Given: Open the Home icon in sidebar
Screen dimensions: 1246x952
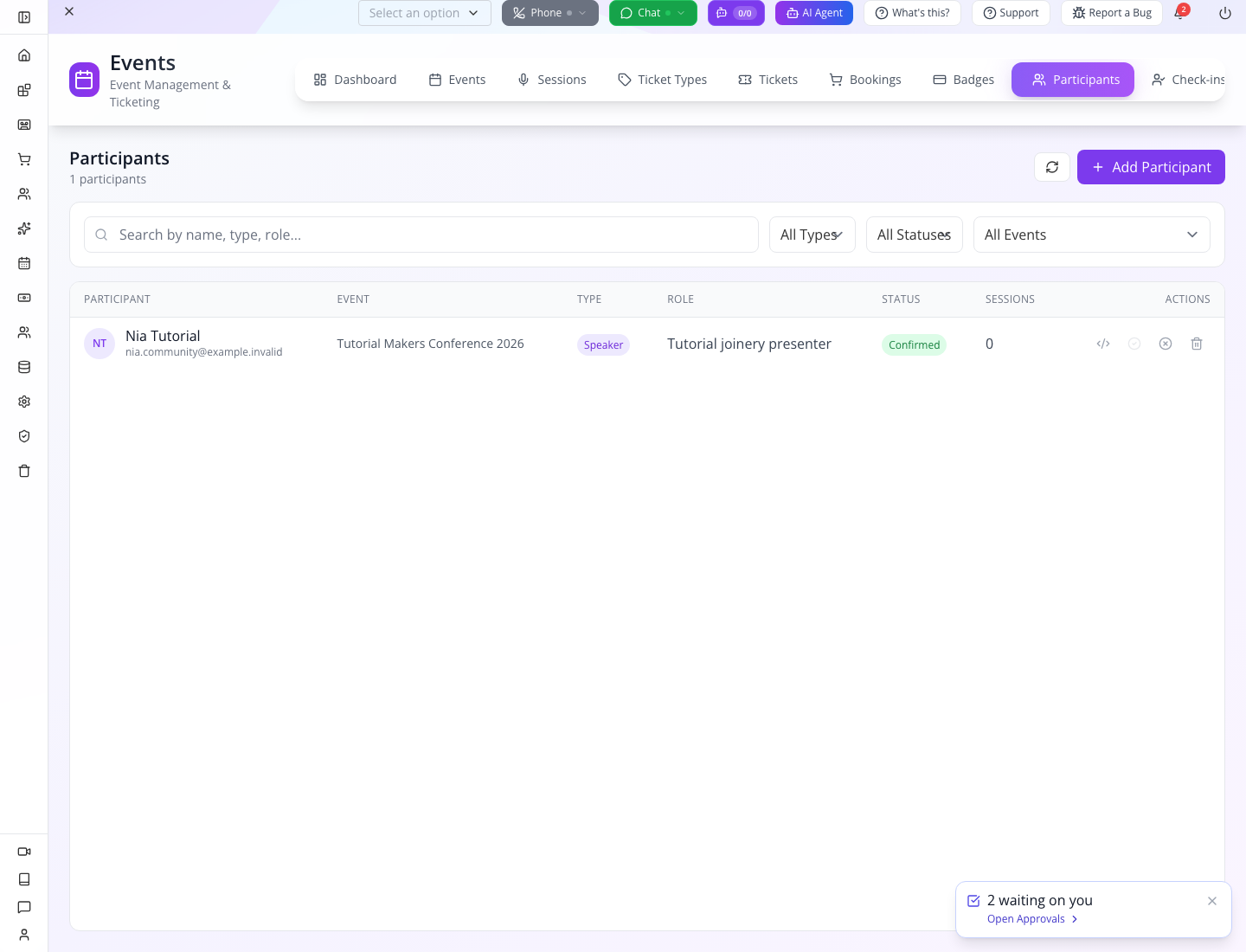Looking at the screenshot, I should (x=24, y=55).
